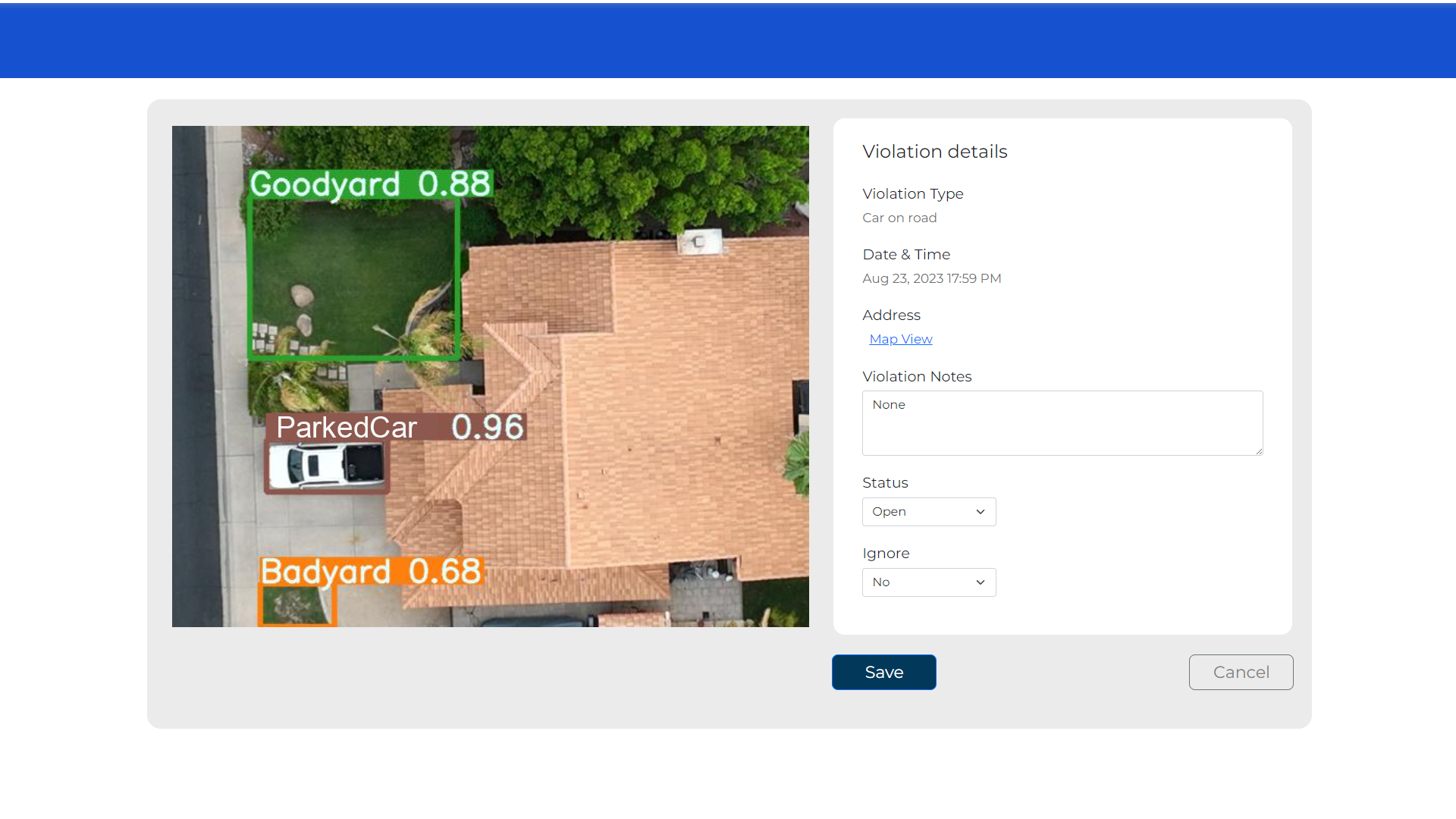Click the notes textarea resize handle
This screenshot has width=1456, height=819.
[x=1258, y=451]
